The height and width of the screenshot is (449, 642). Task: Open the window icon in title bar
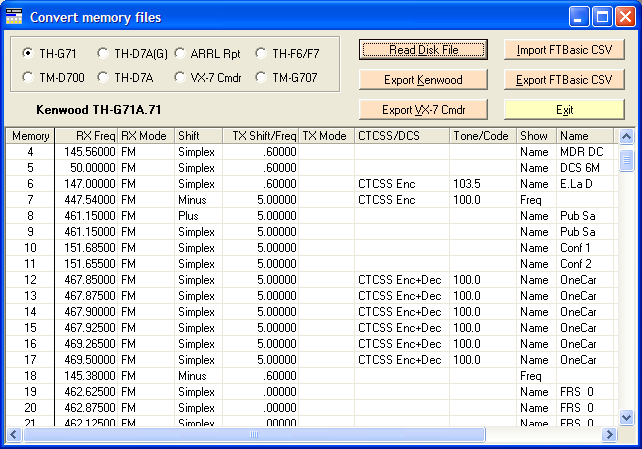pyautogui.click(x=14, y=17)
